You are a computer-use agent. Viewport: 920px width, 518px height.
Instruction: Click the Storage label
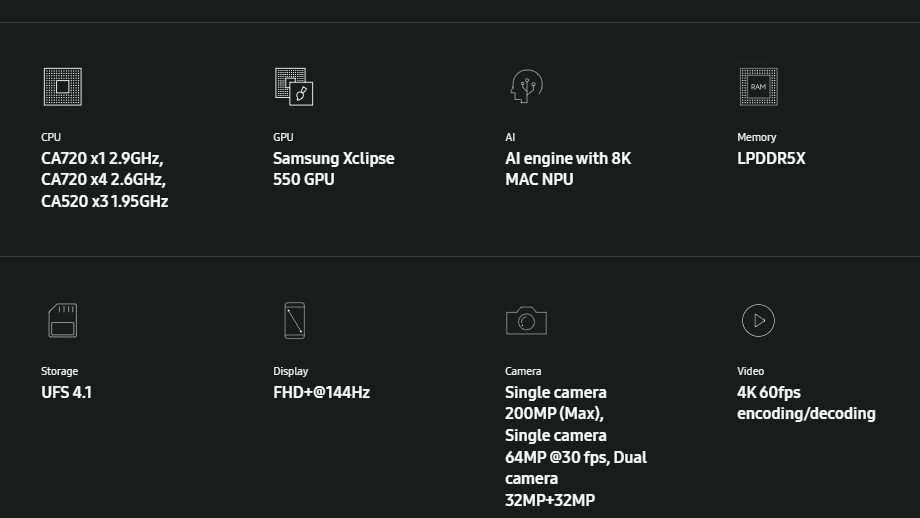(59, 371)
